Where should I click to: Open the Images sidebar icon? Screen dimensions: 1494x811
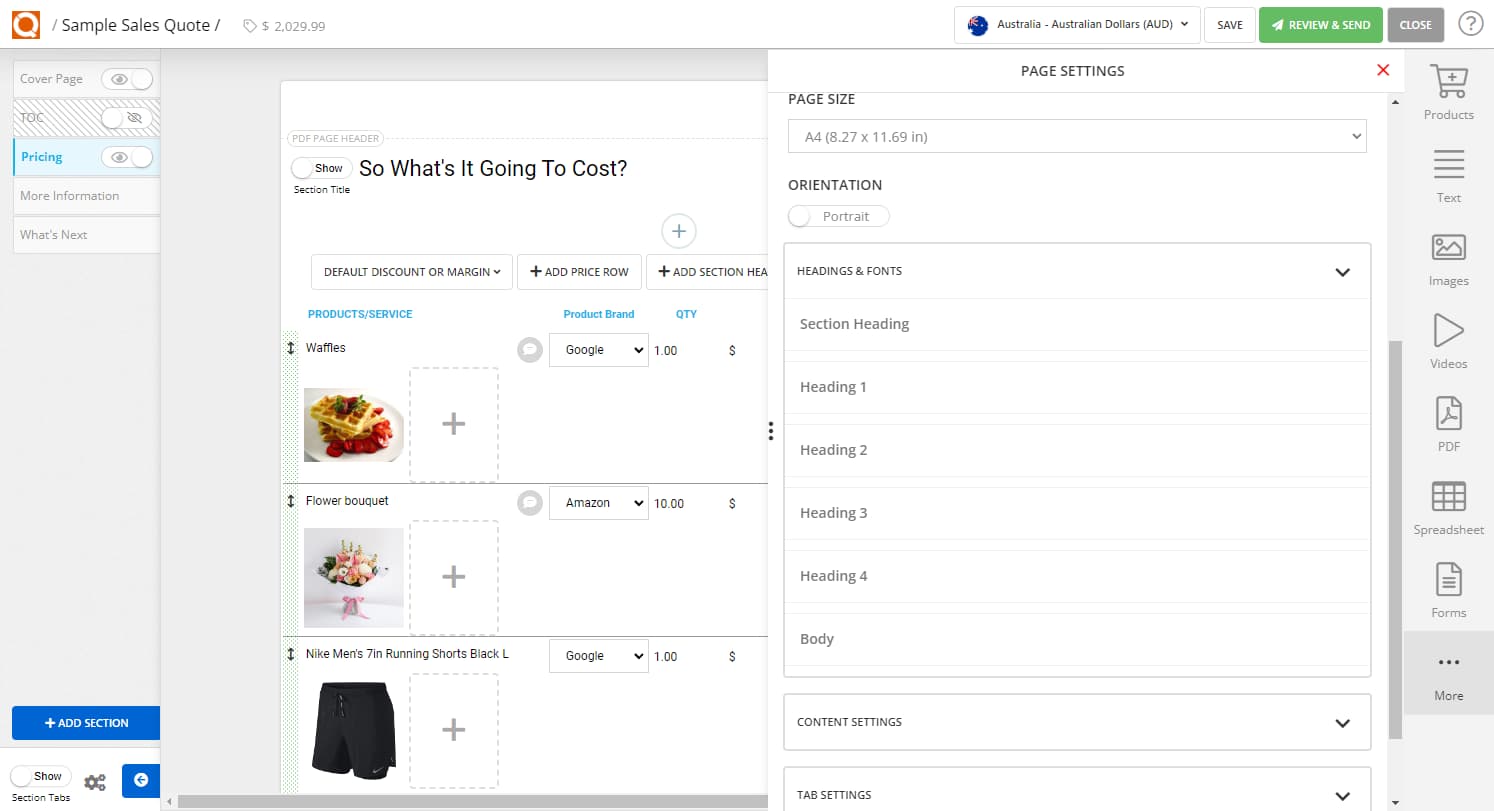click(x=1448, y=248)
